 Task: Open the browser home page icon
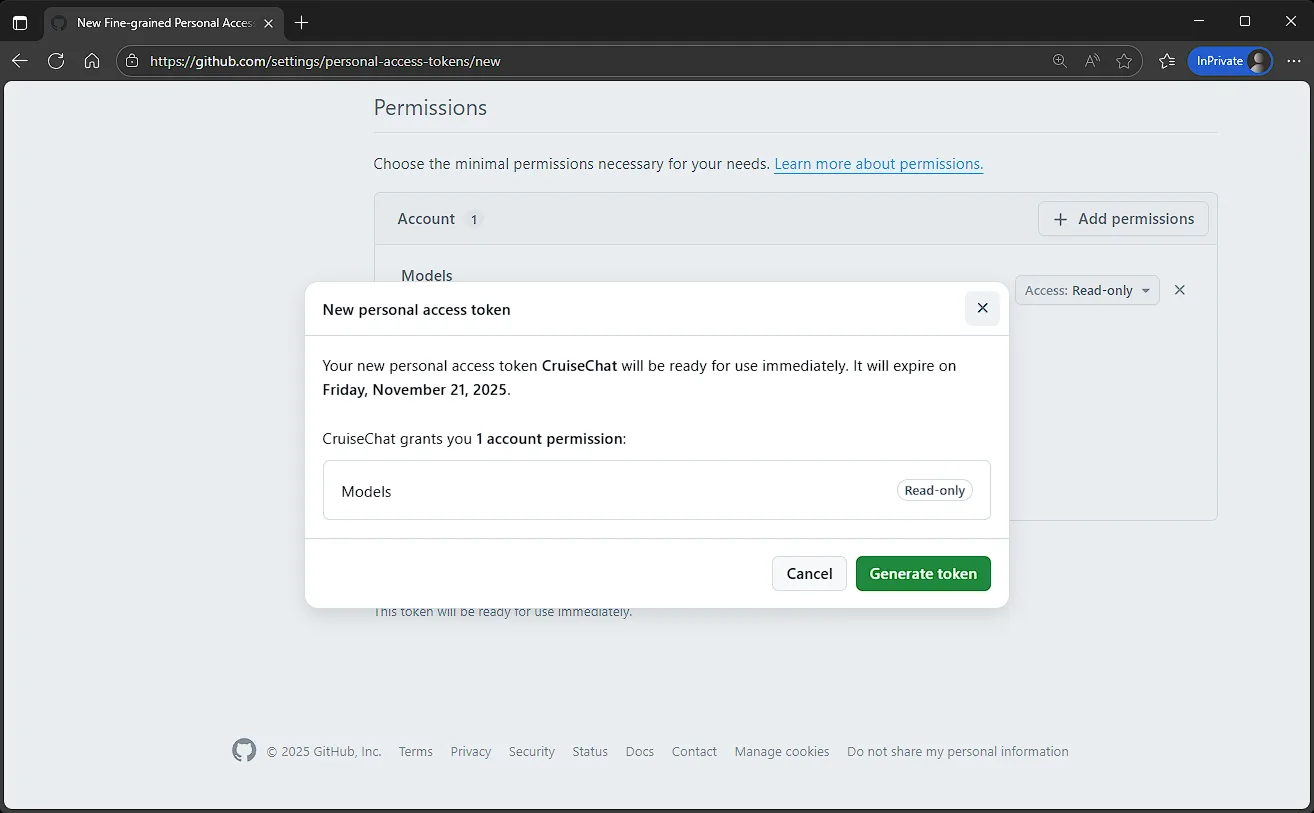click(92, 61)
